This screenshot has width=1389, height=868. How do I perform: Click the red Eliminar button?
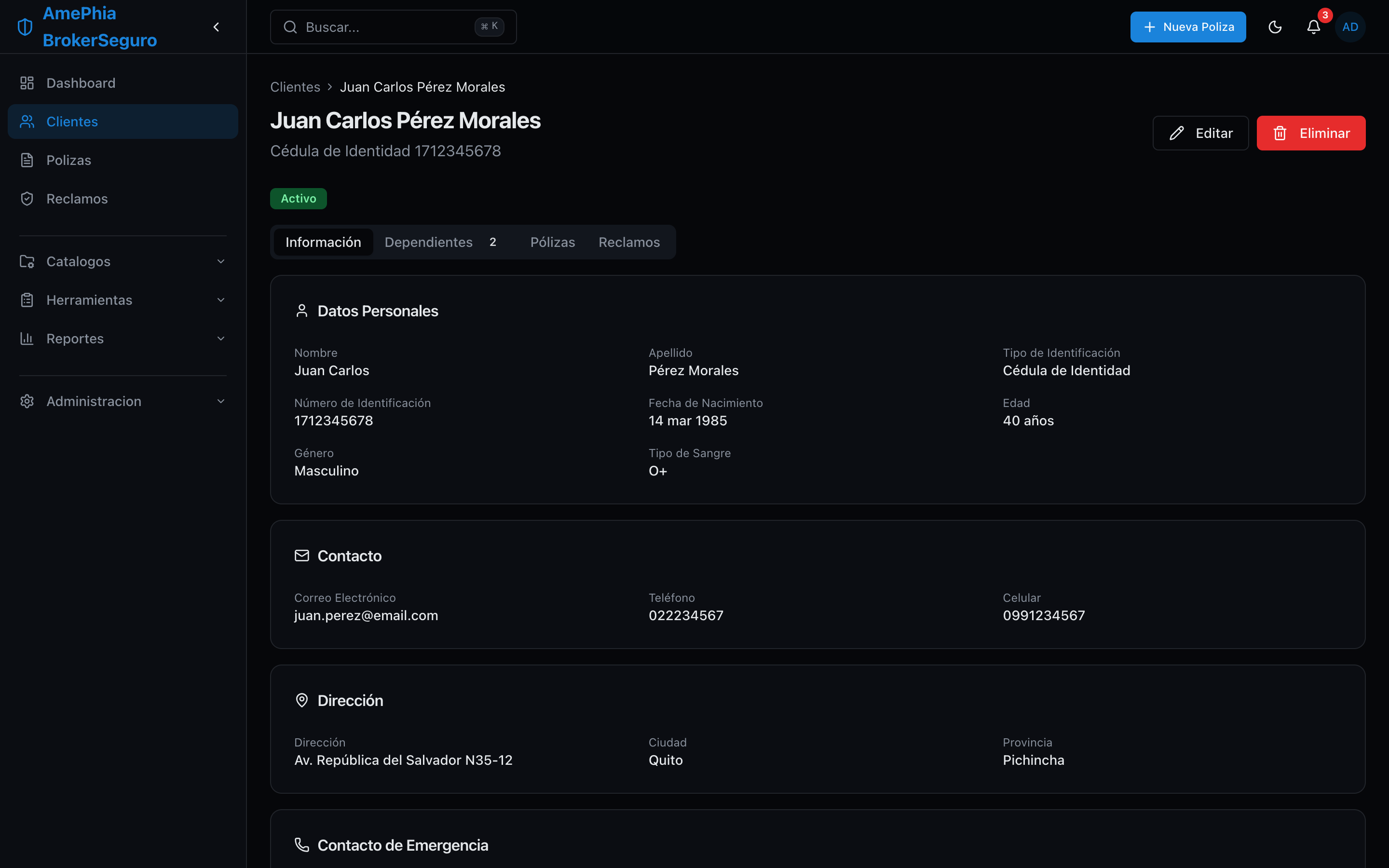click(1311, 133)
